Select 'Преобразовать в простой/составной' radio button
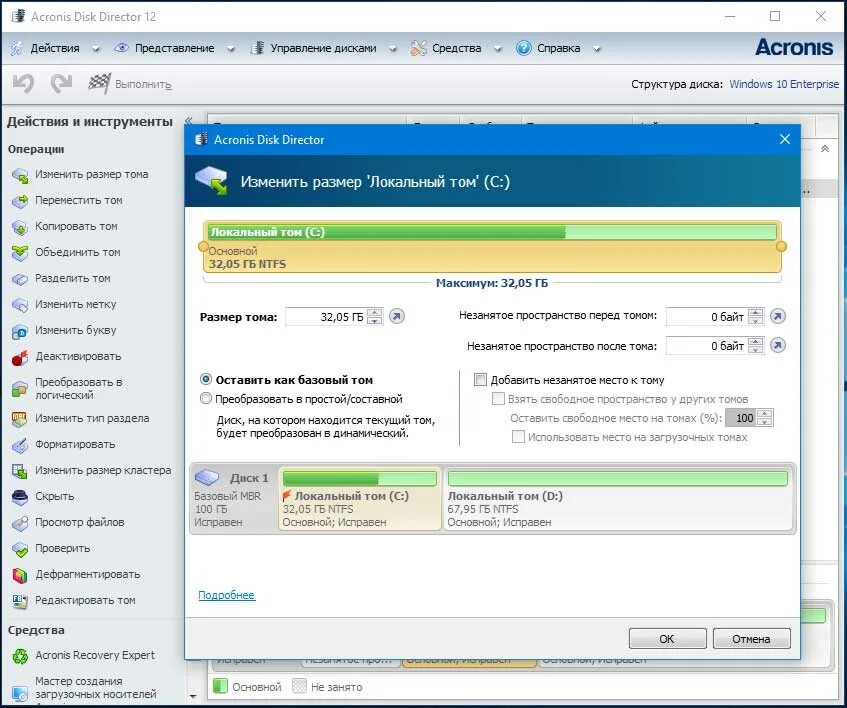This screenshot has height=708, width=847. pos(206,399)
